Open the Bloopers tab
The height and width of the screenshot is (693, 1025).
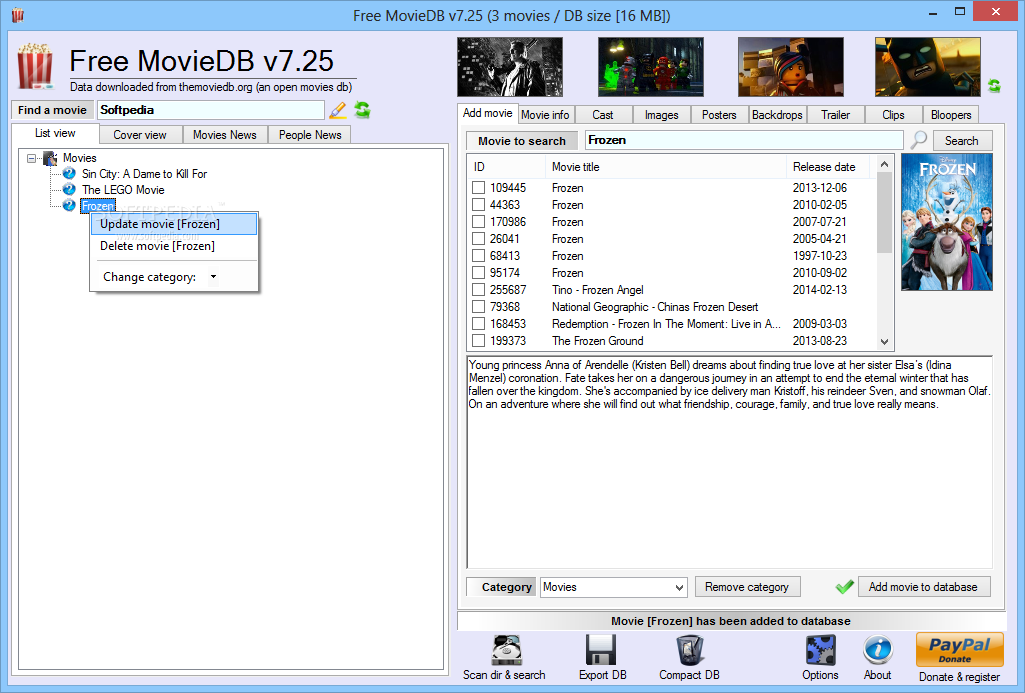951,114
